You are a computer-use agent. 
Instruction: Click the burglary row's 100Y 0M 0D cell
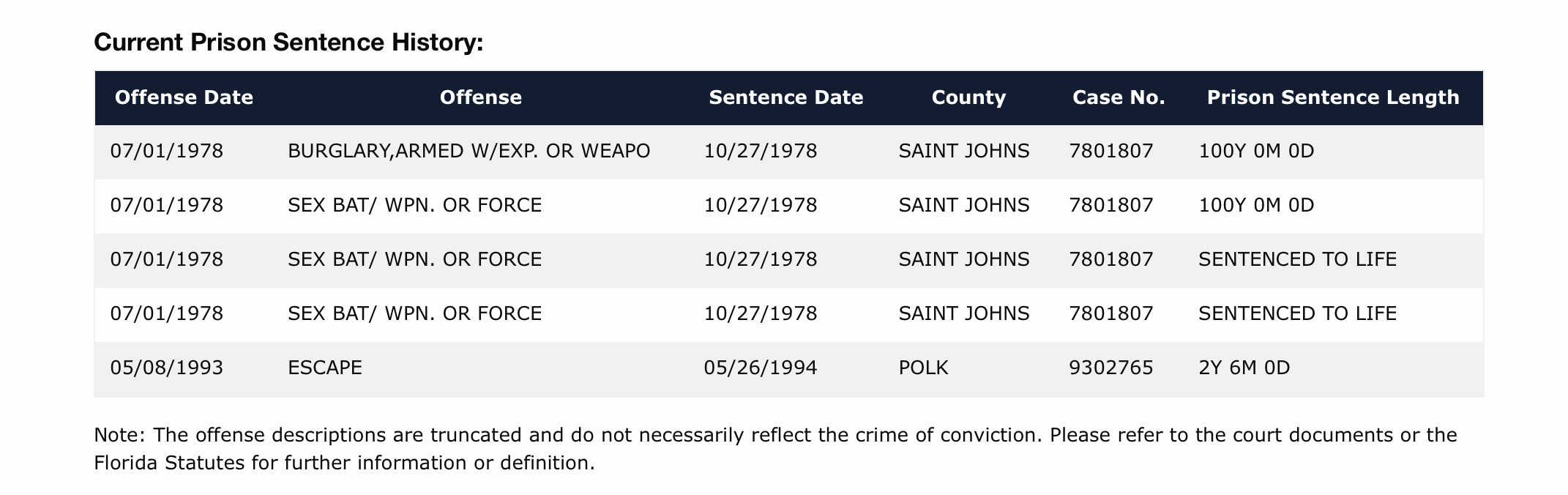pos(1256,152)
